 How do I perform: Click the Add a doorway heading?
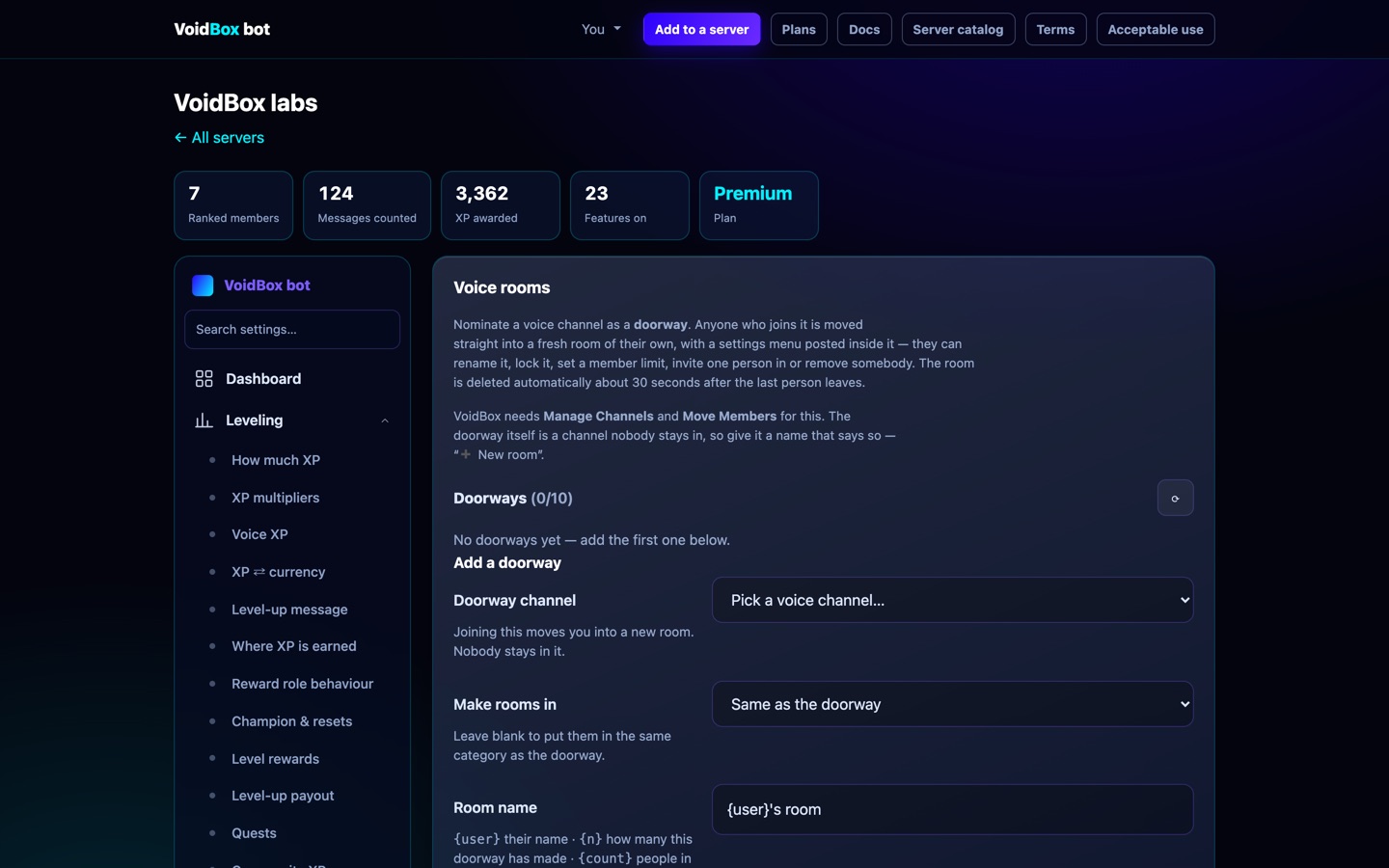click(x=507, y=563)
